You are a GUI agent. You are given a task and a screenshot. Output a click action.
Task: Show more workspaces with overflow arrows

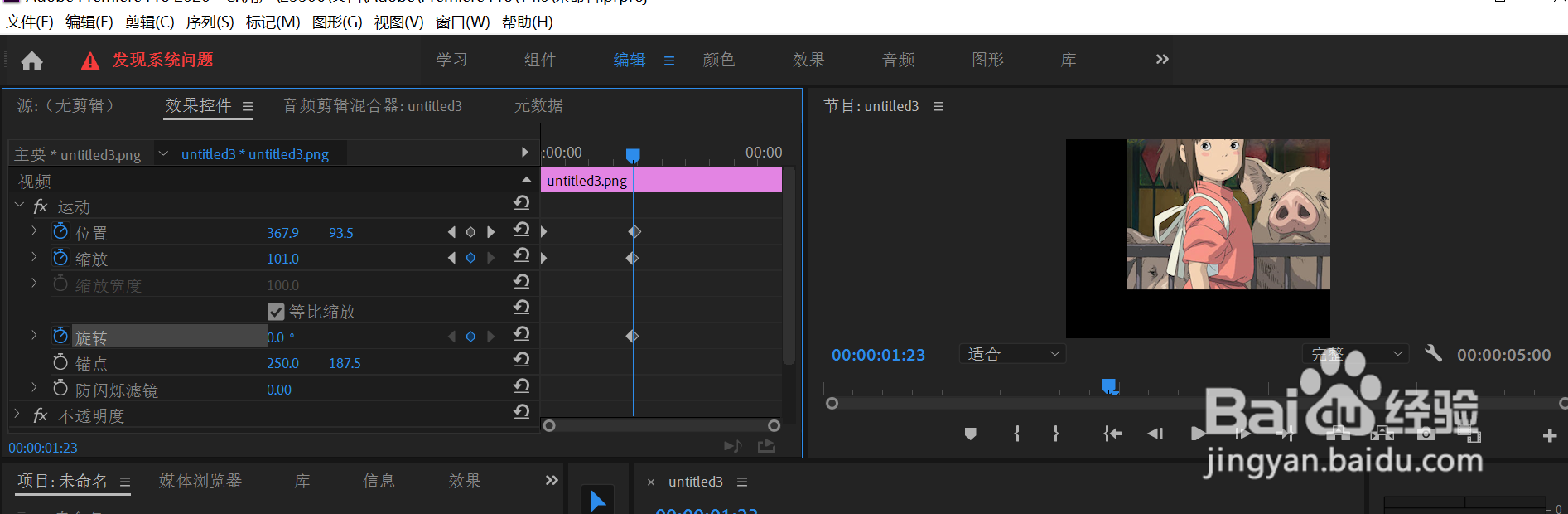tap(1162, 60)
